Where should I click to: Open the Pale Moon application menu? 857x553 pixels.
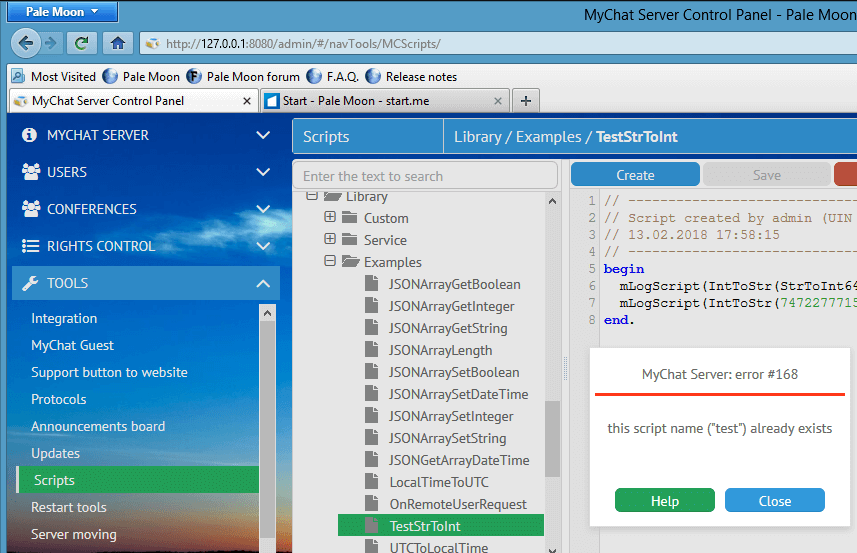click(x=62, y=11)
